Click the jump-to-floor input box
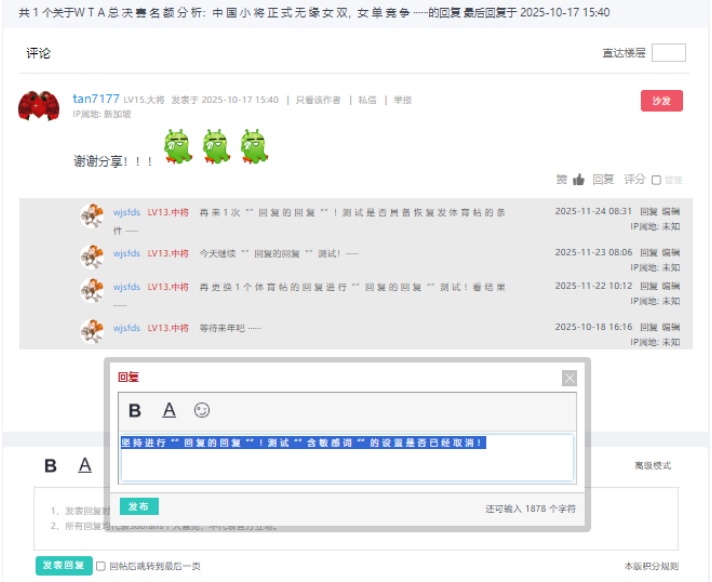712x582 pixels. [668, 53]
